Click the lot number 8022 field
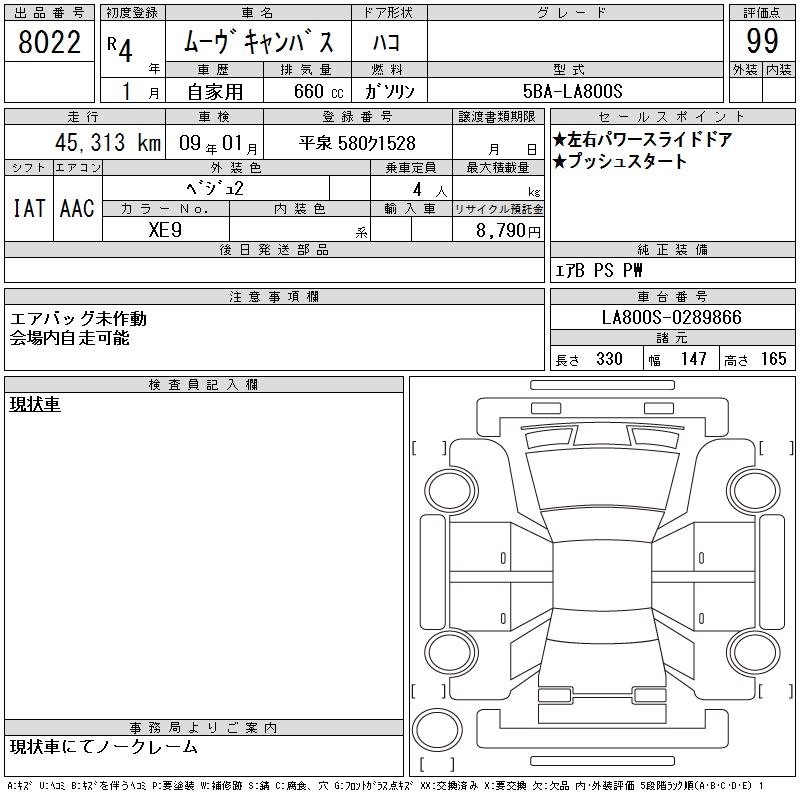Viewport: 800px width, 800px height. pyautogui.click(x=50, y=43)
